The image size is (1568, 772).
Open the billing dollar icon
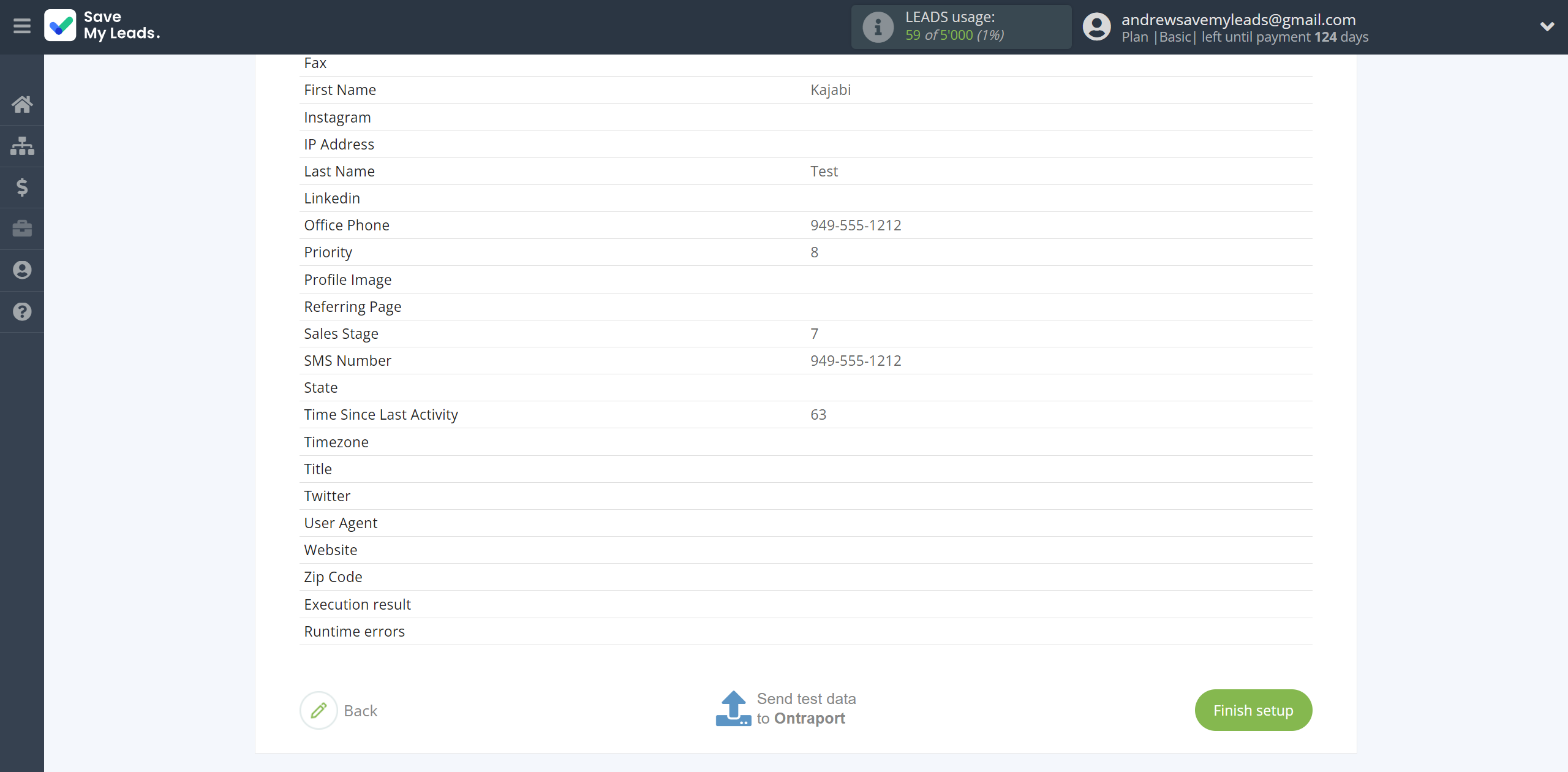(22, 187)
